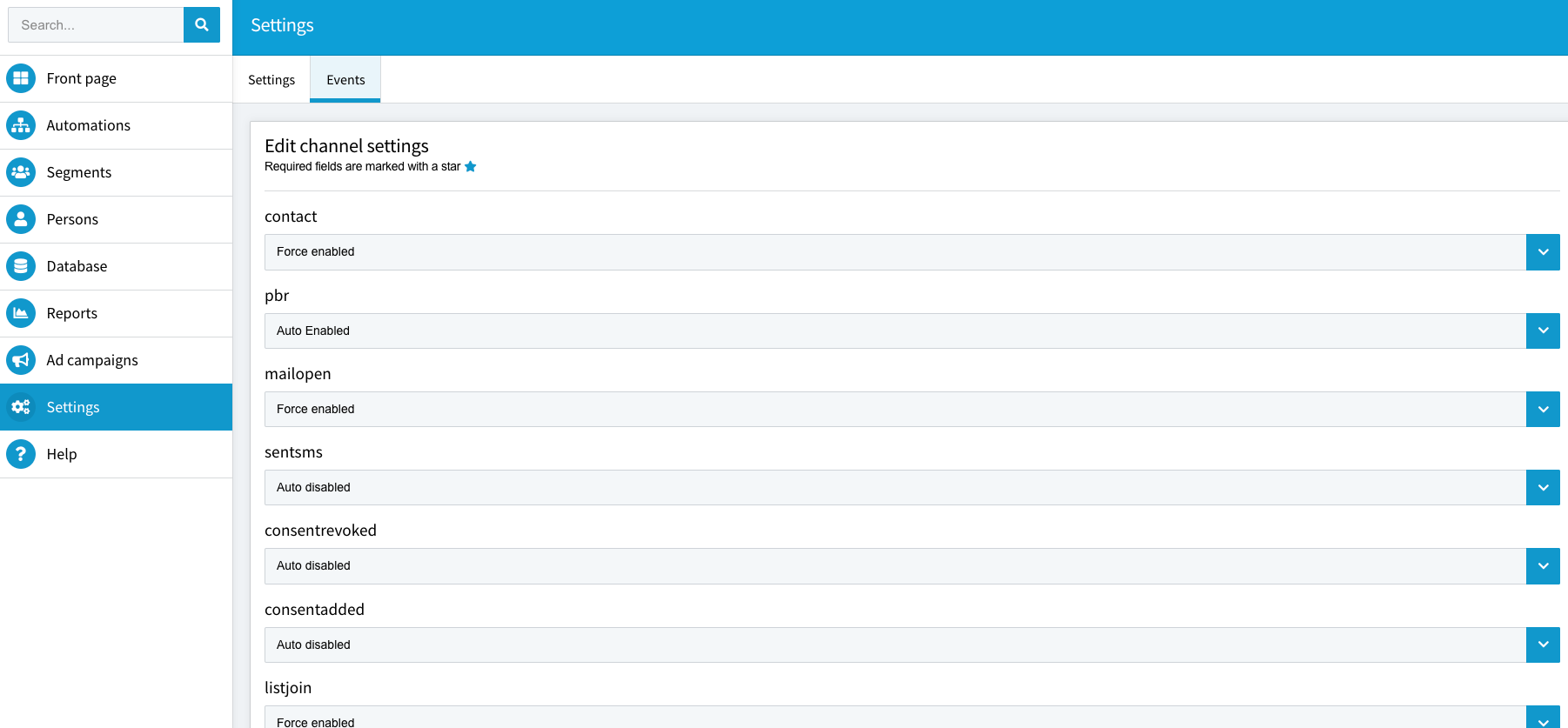Focus the Search input field
Screen dimensions: 1568x728
[x=96, y=25]
